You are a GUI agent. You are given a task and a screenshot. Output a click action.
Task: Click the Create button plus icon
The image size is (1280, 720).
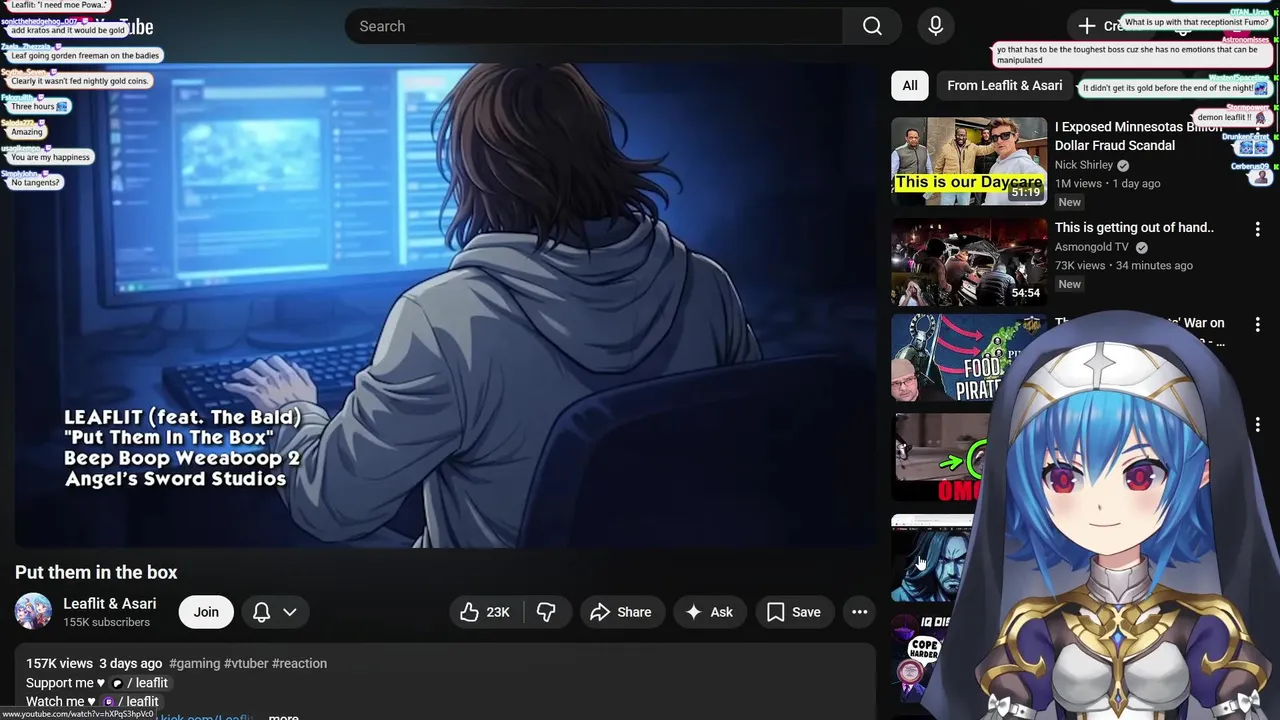(1086, 26)
